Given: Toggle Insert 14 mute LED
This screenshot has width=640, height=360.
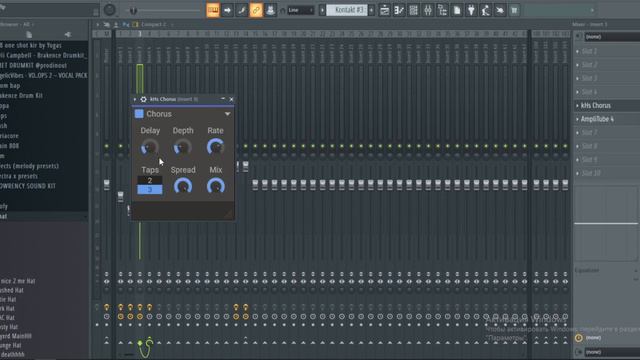Looking at the screenshot, I should coord(246,146).
